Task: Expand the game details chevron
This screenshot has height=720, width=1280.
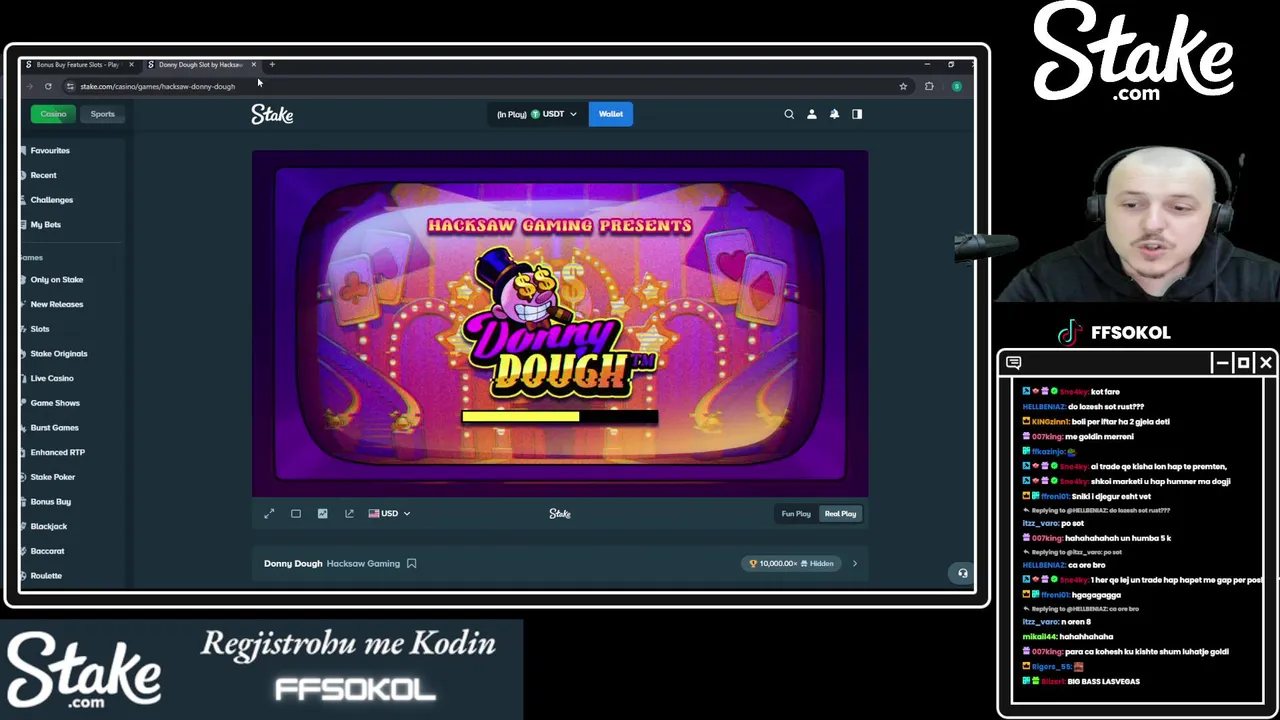Action: (x=854, y=564)
